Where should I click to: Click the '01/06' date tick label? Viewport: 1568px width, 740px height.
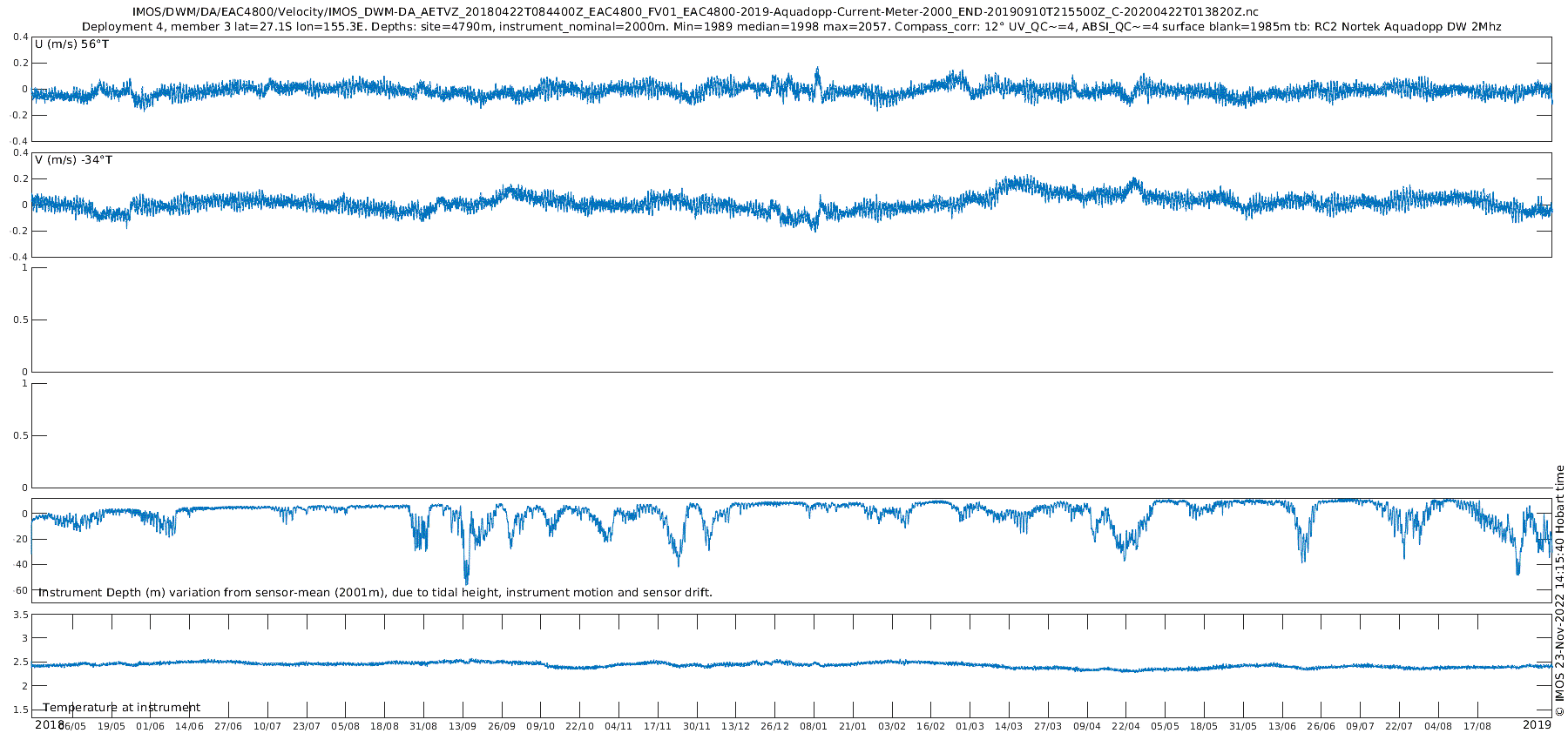[150, 726]
